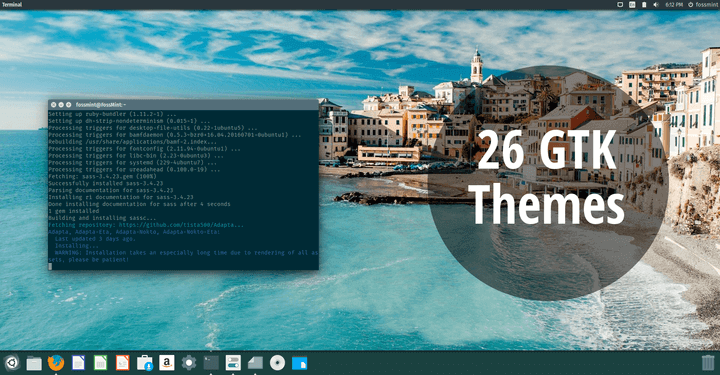This screenshot has height=375, width=720.
Task: Click the 'Successfully installed sass-3.4.23' line
Action: pyautogui.click(x=106, y=183)
